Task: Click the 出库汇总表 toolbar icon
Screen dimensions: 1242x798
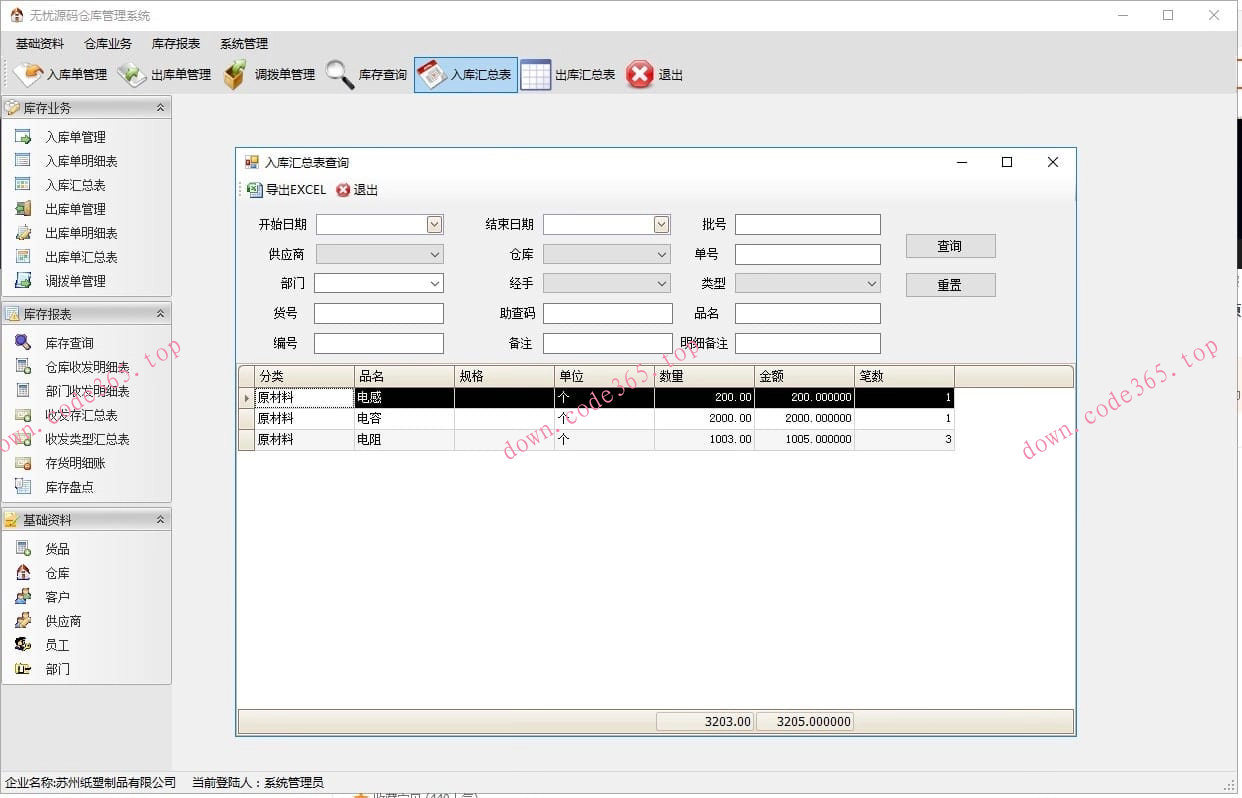Action: (536, 75)
